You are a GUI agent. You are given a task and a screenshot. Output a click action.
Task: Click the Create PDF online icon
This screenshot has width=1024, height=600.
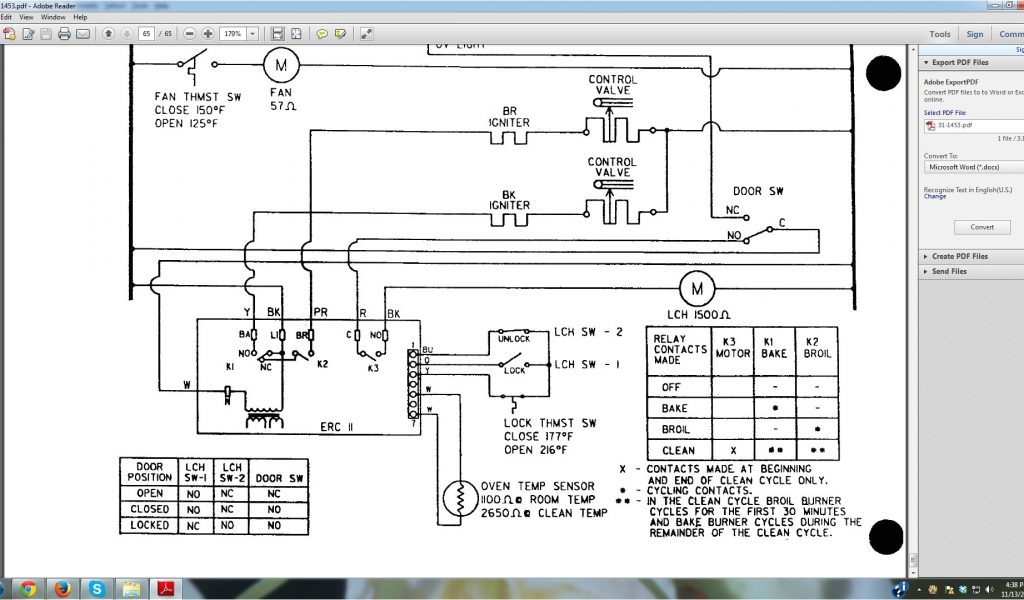[x=9, y=34]
